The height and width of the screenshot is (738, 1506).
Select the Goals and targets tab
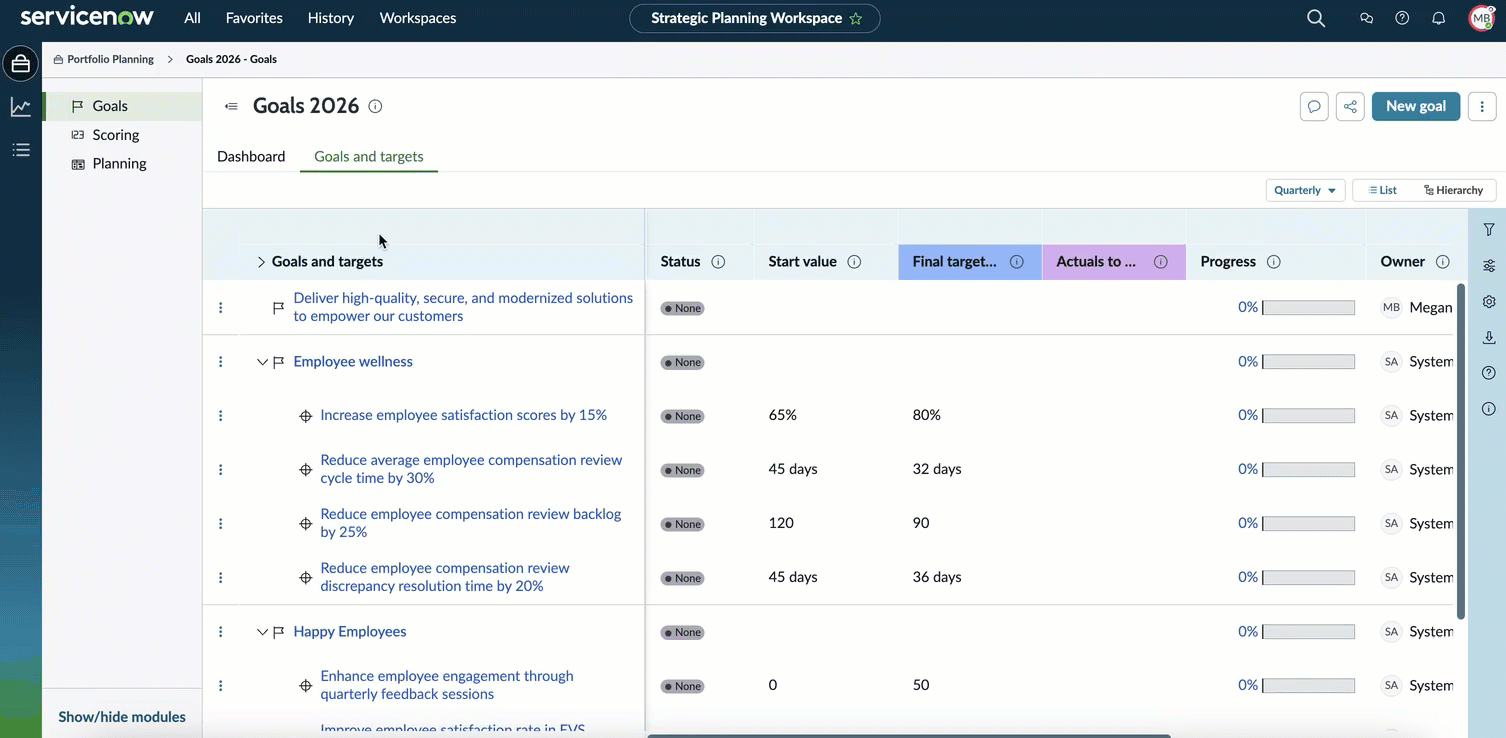(x=369, y=156)
